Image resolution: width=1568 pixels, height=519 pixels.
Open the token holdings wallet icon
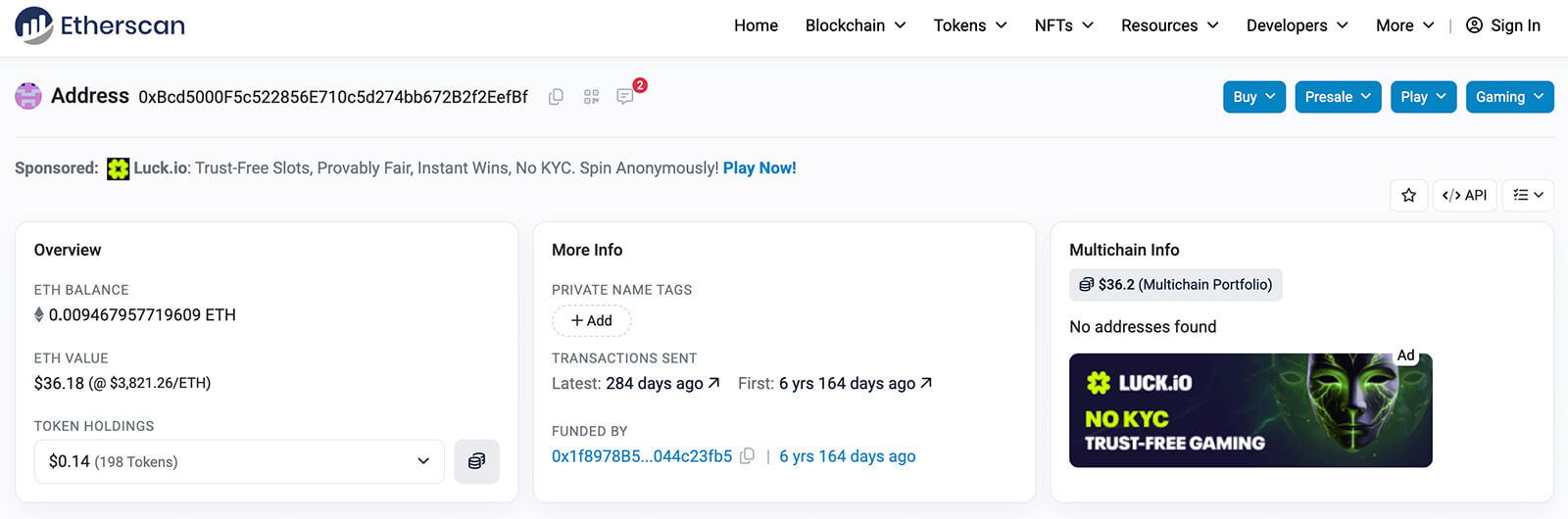click(x=476, y=461)
